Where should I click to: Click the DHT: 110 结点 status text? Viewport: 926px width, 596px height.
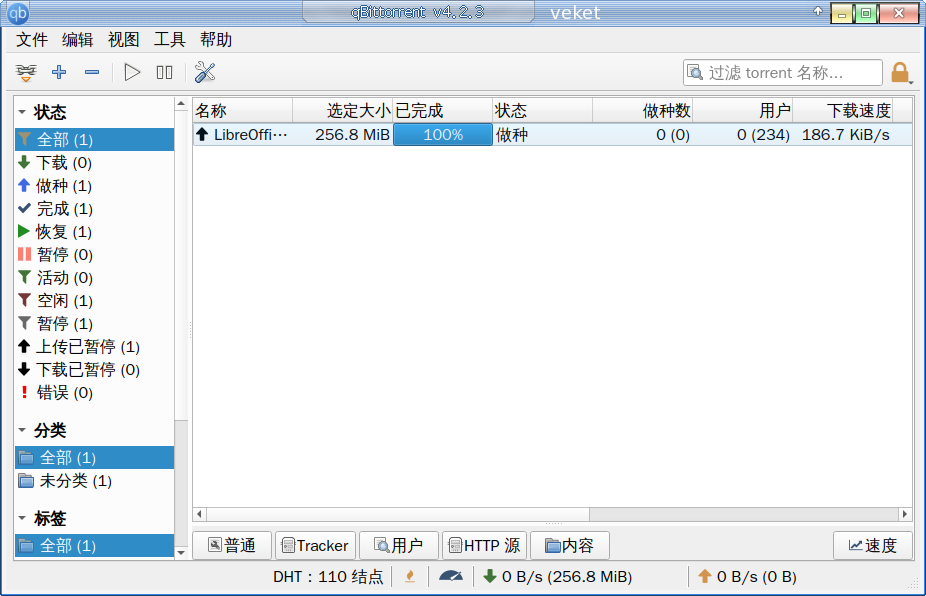coord(328,577)
